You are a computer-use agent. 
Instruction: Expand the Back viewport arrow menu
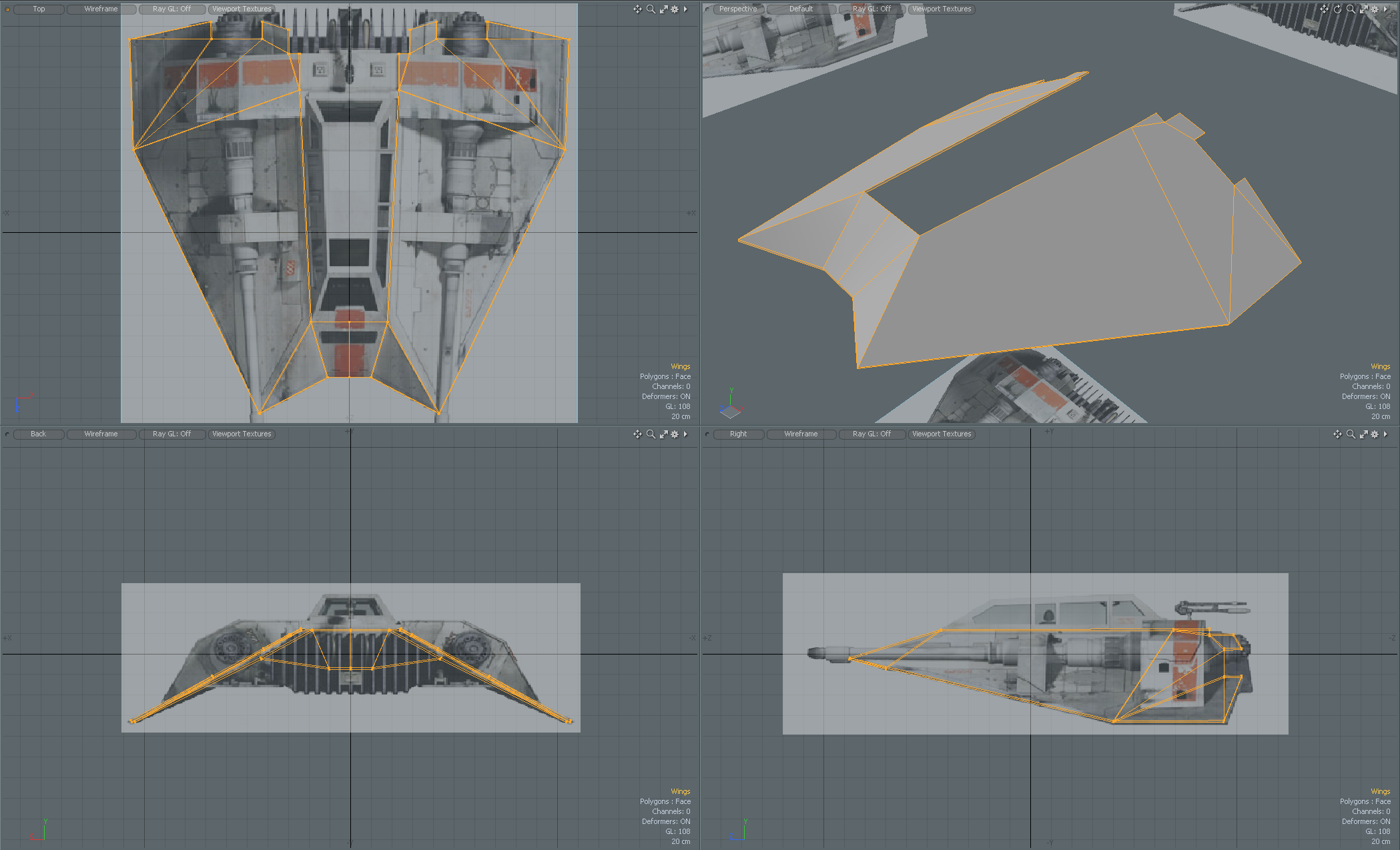685,434
